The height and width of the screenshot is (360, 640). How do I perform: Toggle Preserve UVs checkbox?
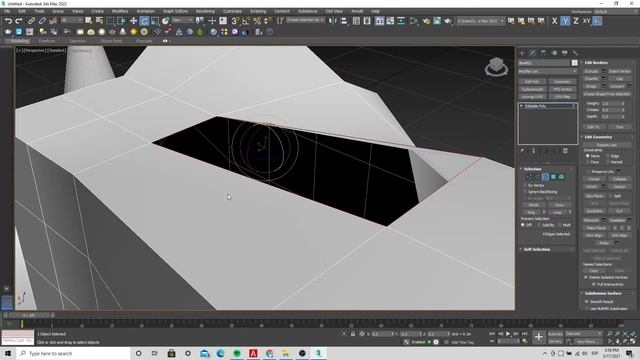coord(588,171)
